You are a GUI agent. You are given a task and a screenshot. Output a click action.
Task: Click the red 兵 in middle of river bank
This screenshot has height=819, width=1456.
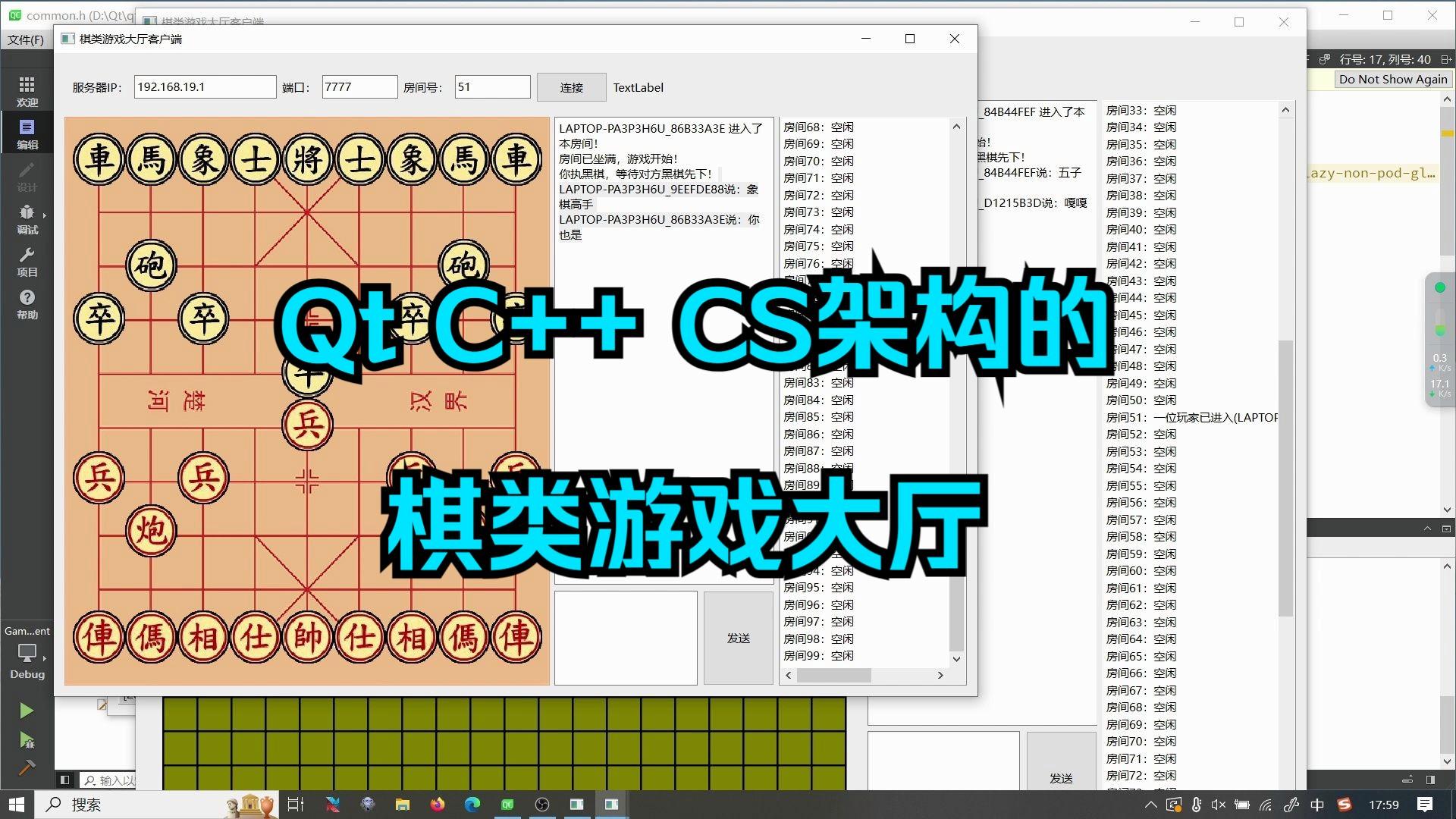click(x=307, y=424)
